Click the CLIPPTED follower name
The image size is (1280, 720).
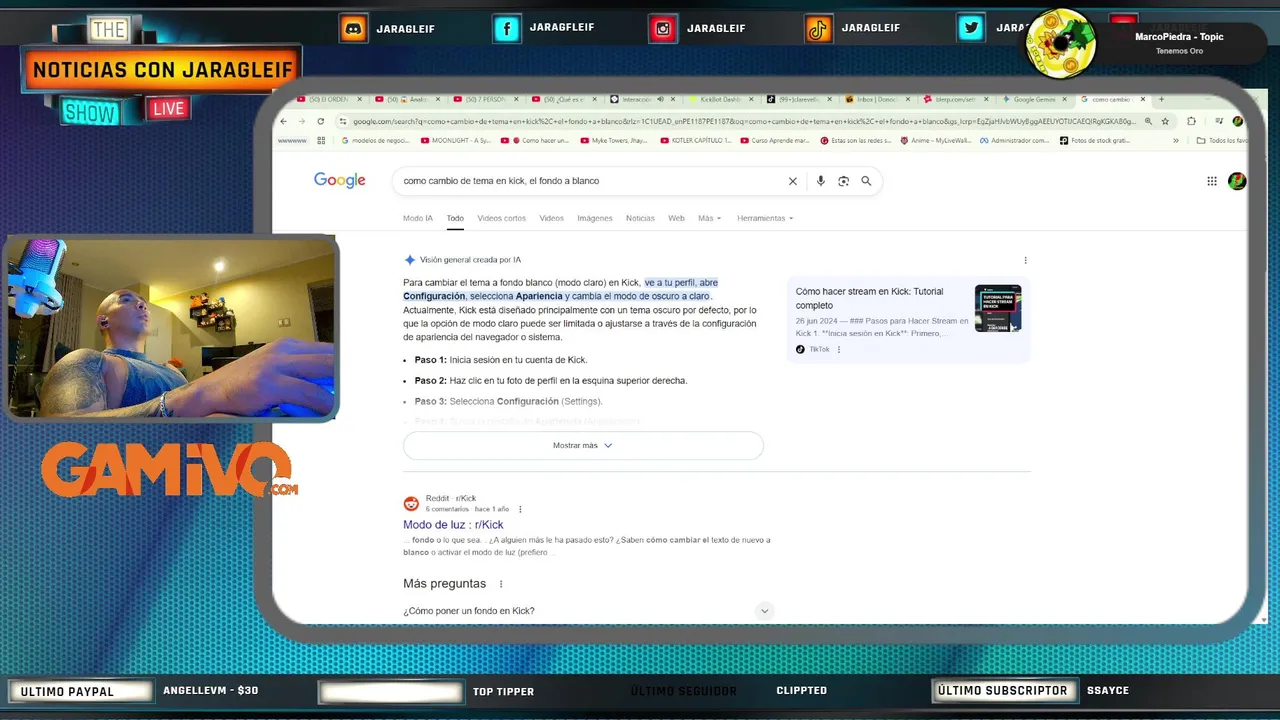pyautogui.click(x=801, y=690)
